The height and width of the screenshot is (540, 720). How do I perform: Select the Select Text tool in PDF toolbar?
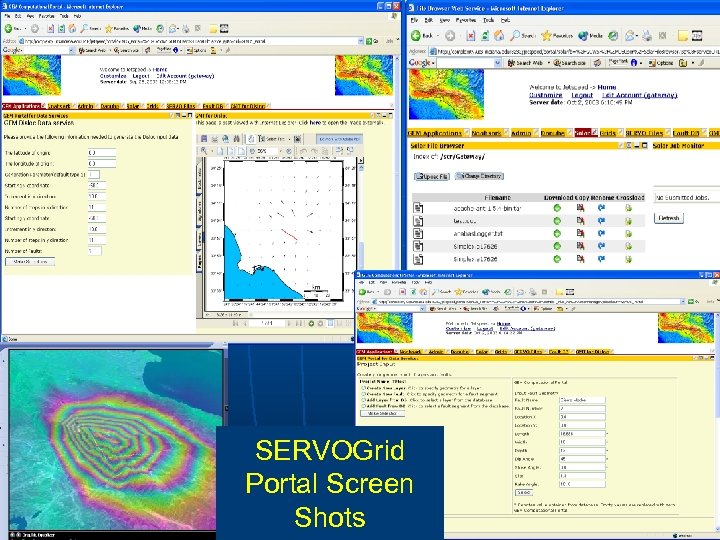(x=271, y=138)
